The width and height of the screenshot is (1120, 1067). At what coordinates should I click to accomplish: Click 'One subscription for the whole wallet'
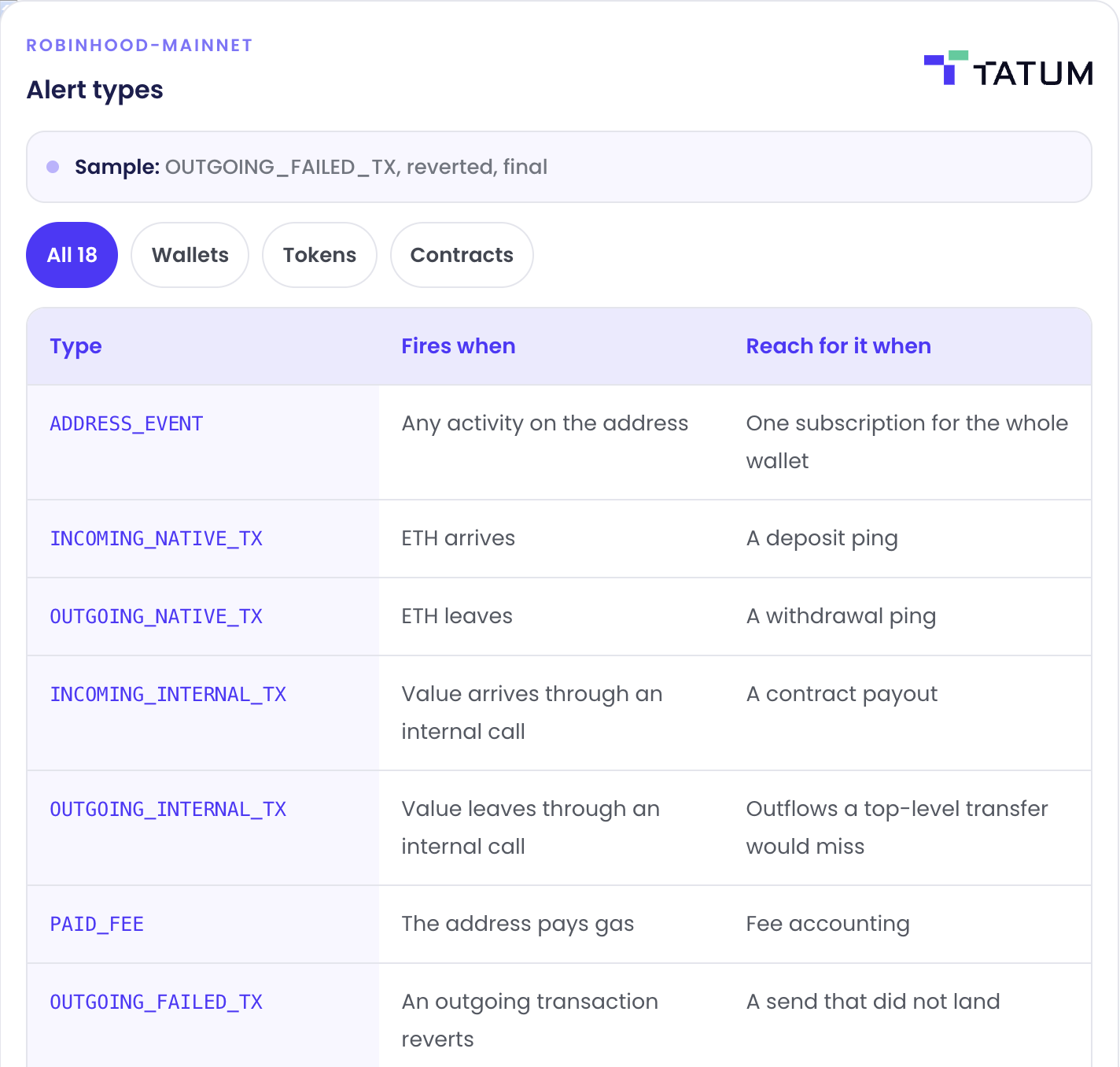[907, 442]
